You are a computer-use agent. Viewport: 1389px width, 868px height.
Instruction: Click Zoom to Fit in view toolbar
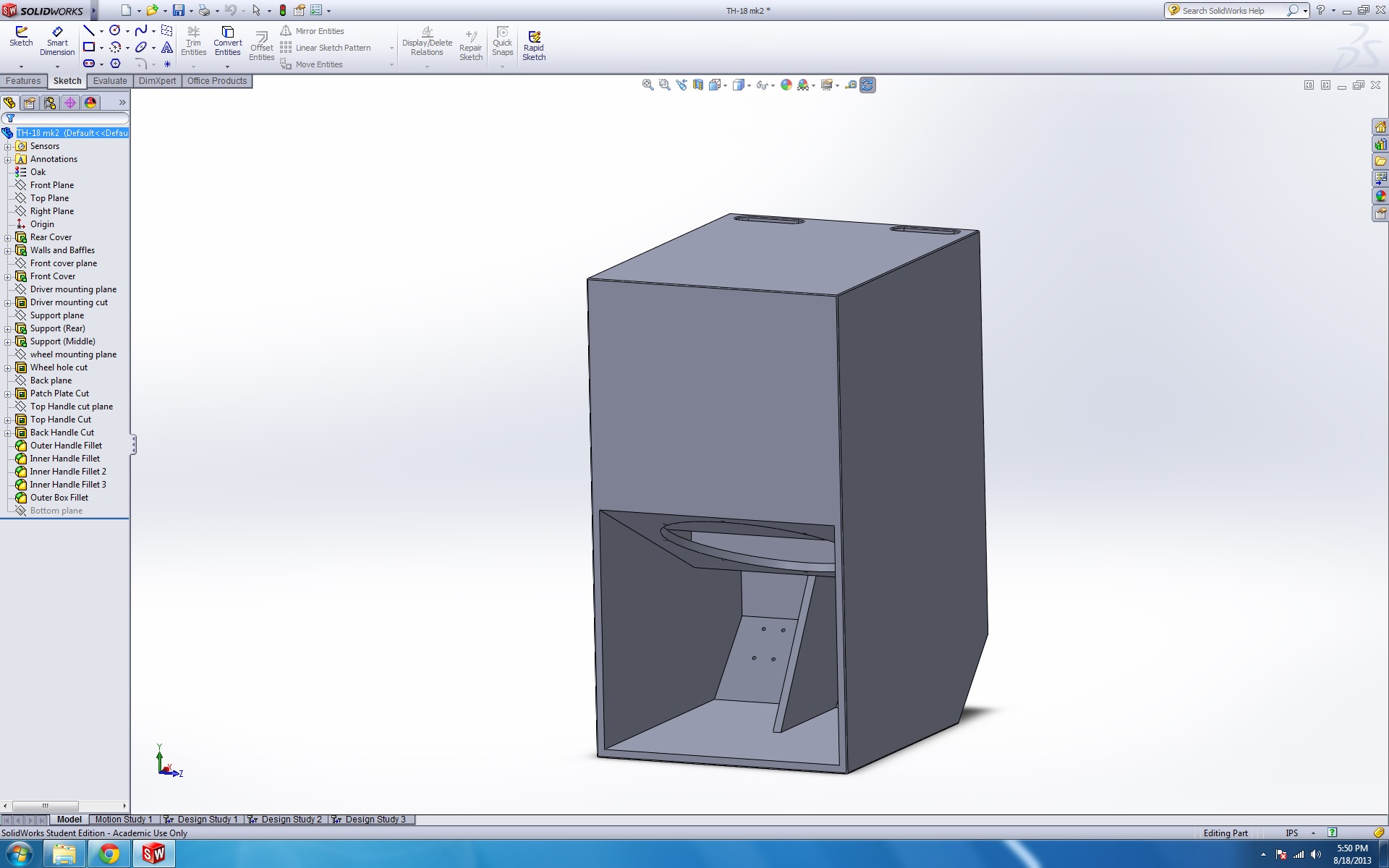(647, 85)
